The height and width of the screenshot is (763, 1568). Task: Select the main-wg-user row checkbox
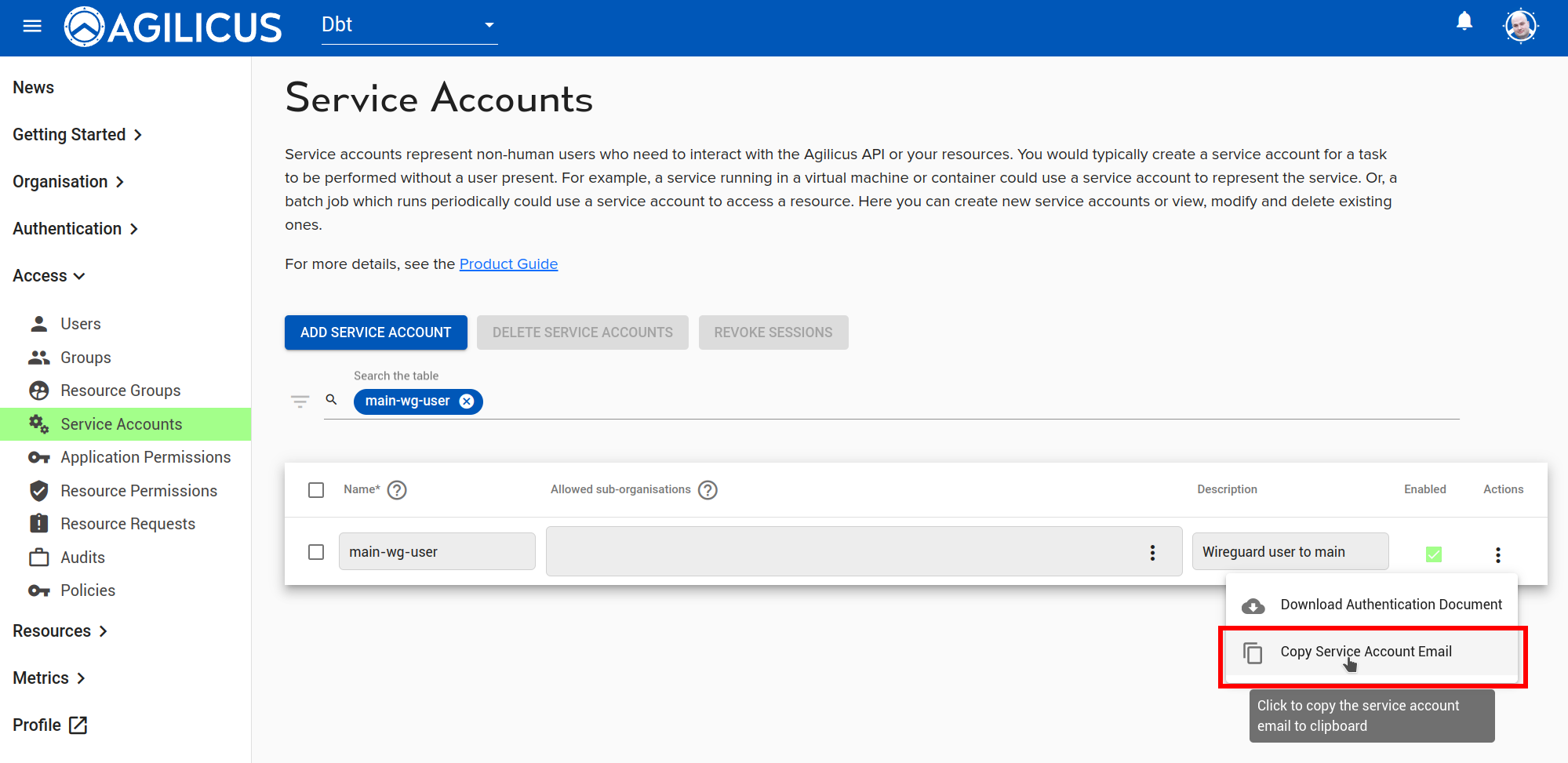(x=316, y=552)
